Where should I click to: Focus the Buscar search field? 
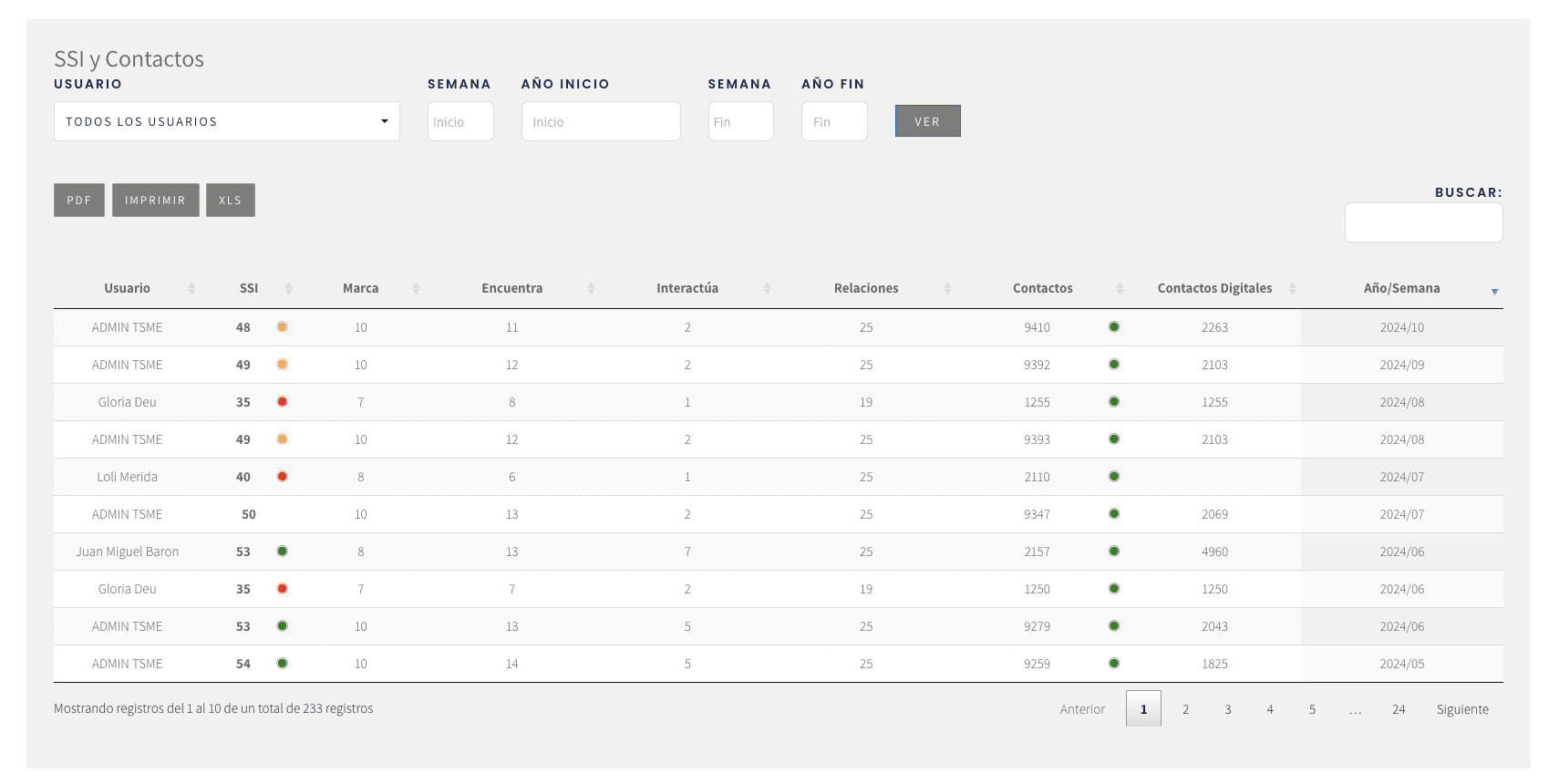pyautogui.click(x=1423, y=222)
